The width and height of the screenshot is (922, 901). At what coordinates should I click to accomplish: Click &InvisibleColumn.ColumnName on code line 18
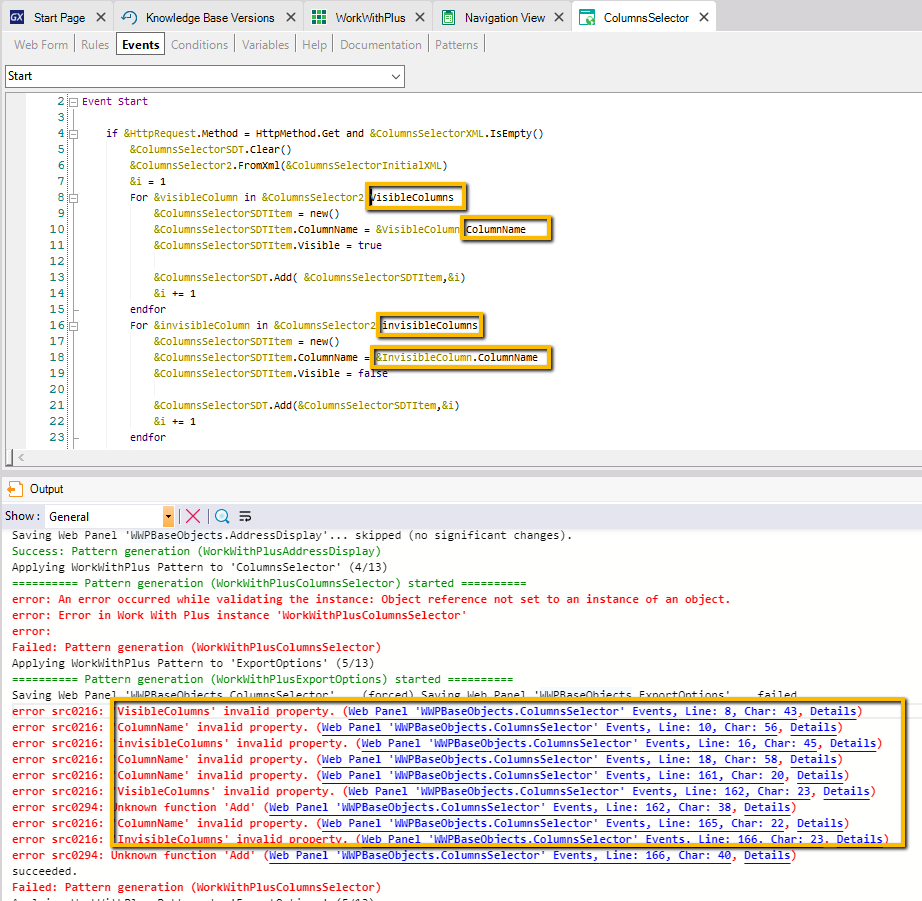(456, 358)
